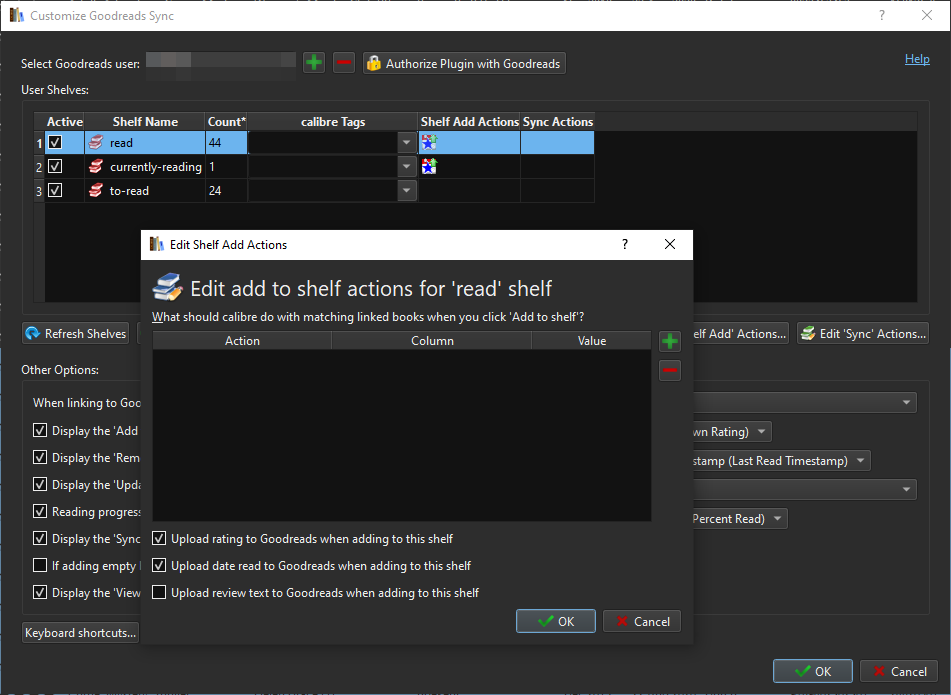Click the Shelf Add Actions icon for 'read'
The image size is (951, 695).
(429, 142)
